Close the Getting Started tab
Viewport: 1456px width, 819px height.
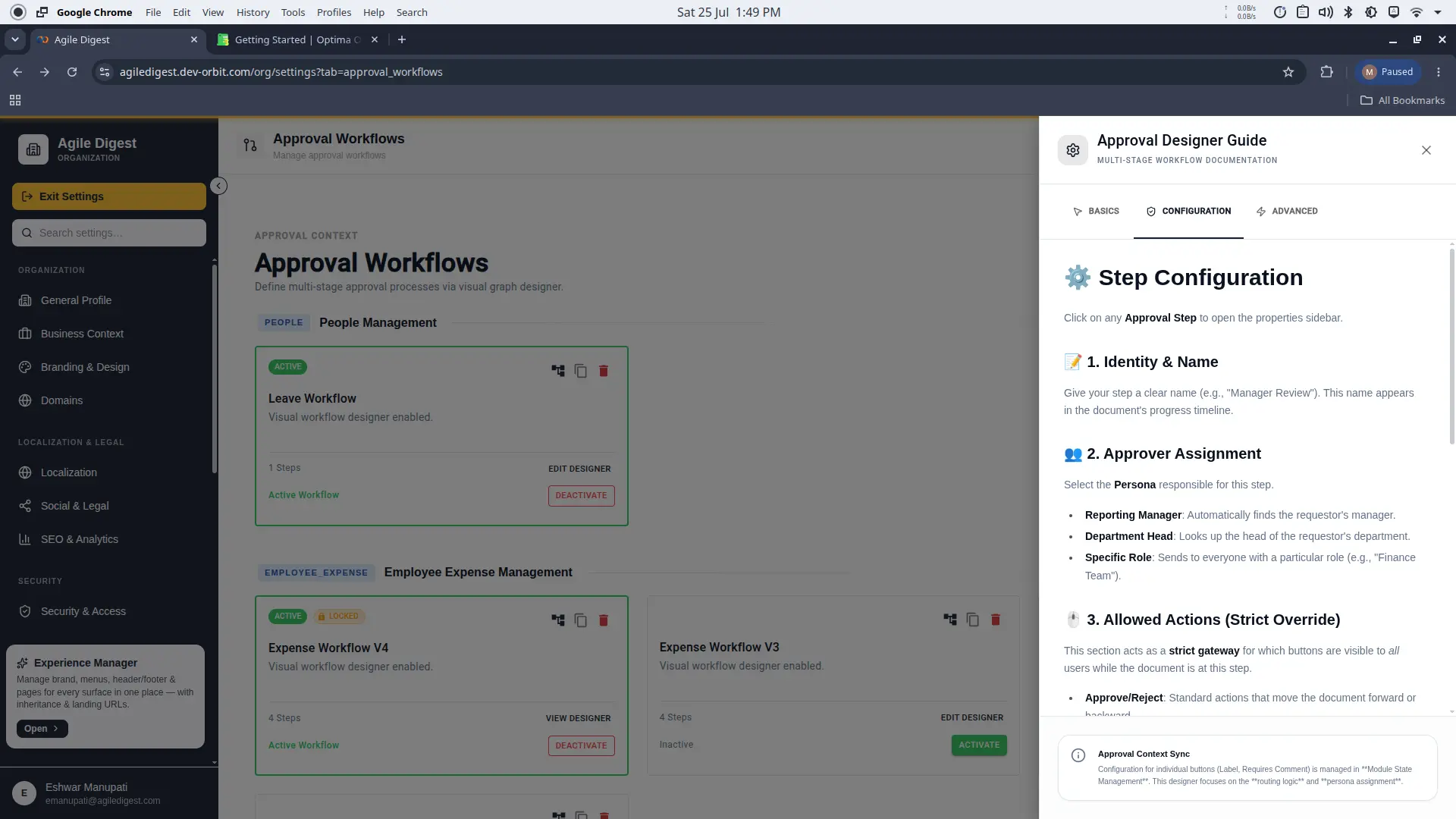pos(375,39)
